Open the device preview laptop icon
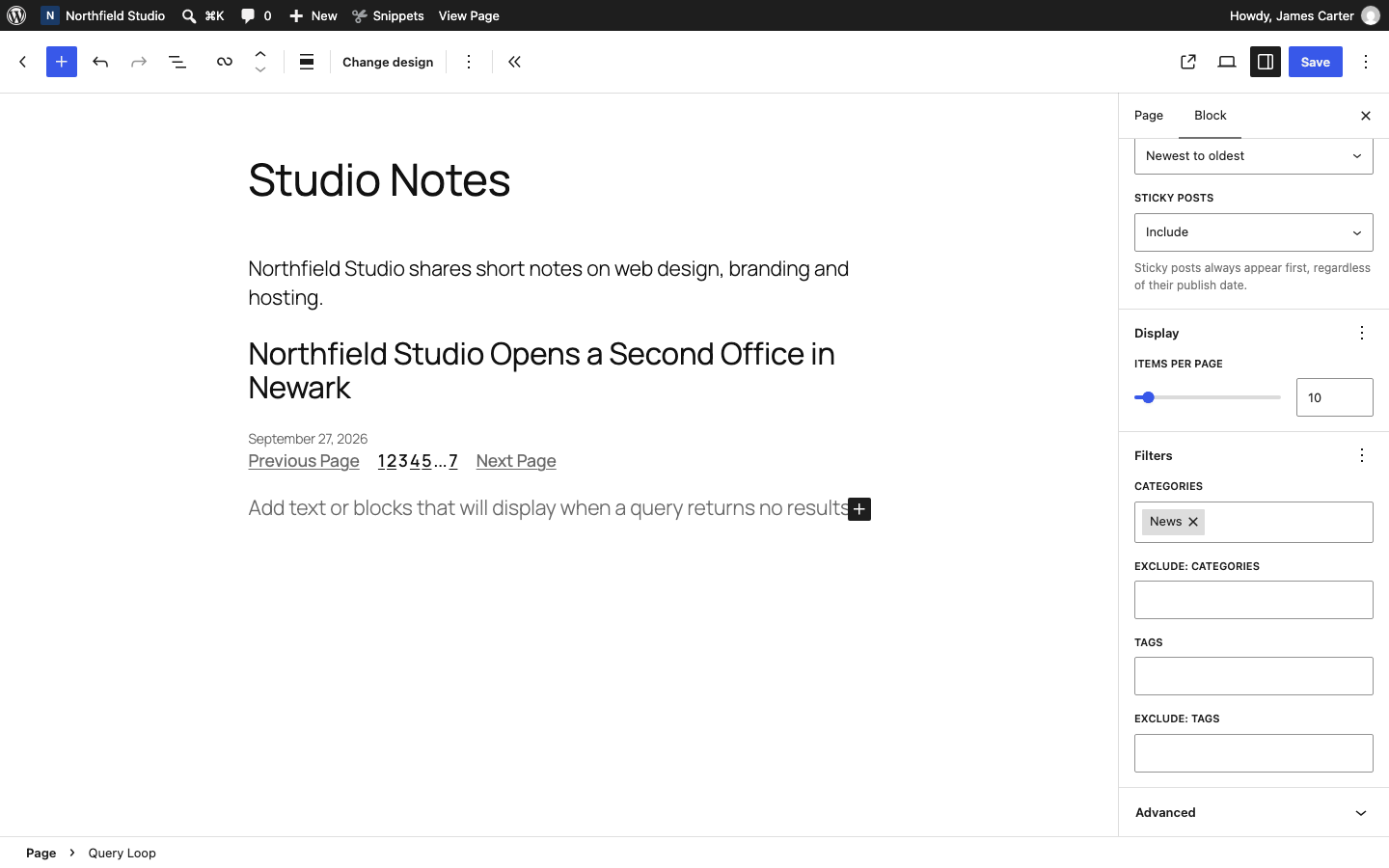Image resolution: width=1389 pixels, height=868 pixels. tap(1227, 62)
